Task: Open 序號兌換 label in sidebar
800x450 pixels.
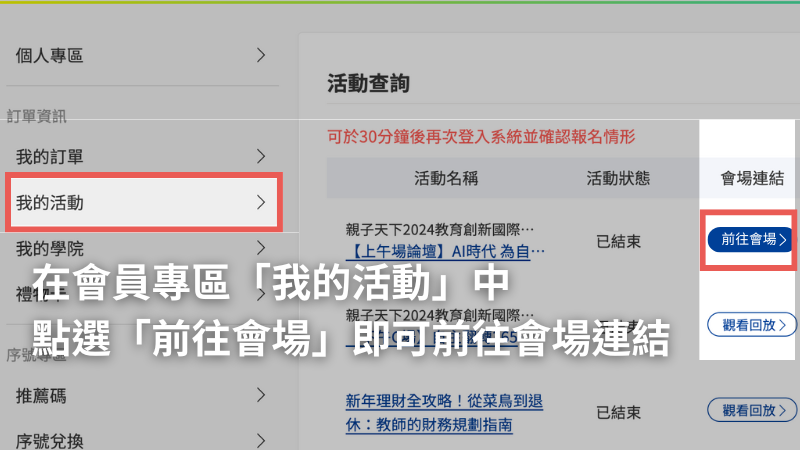Action: [49, 439]
